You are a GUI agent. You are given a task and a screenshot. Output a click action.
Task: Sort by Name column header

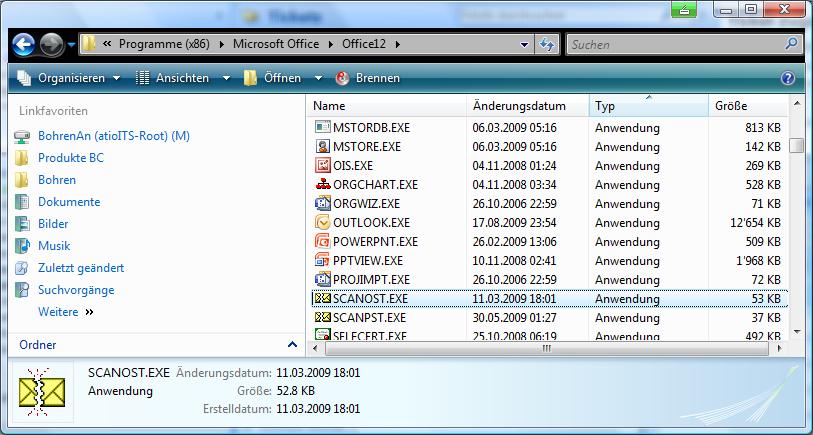[387, 106]
